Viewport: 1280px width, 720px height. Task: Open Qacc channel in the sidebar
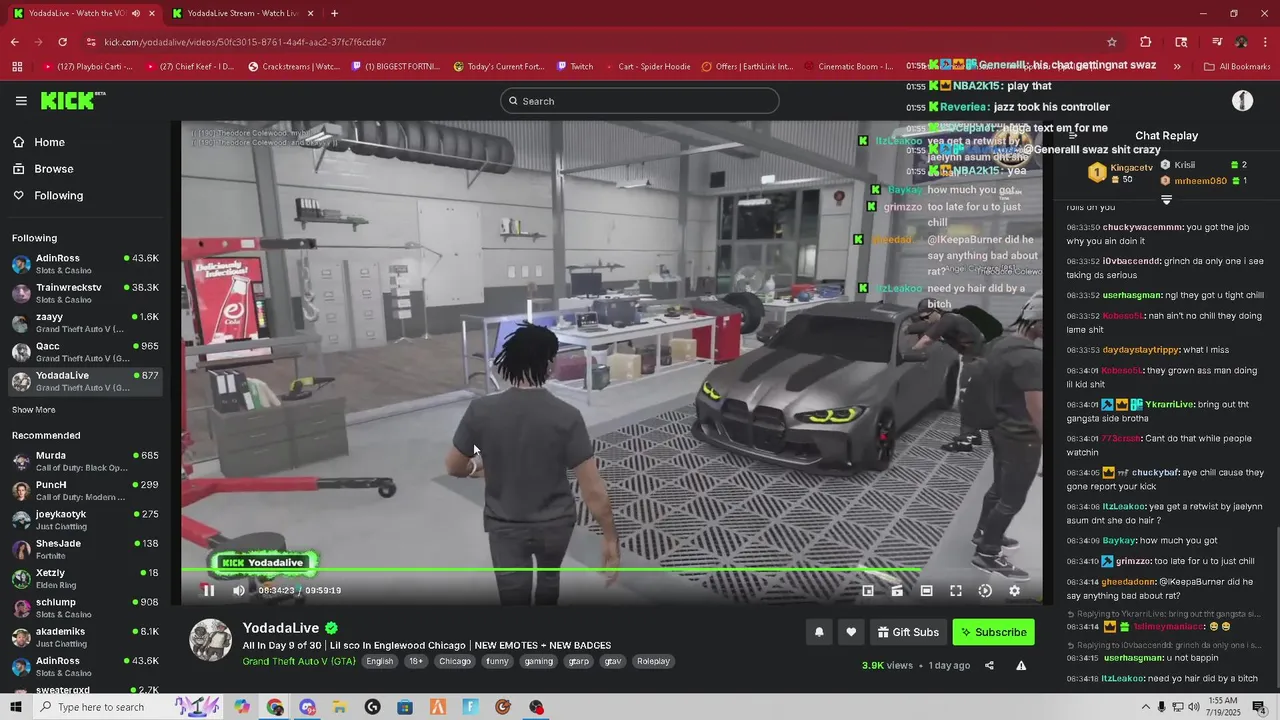click(x=85, y=352)
